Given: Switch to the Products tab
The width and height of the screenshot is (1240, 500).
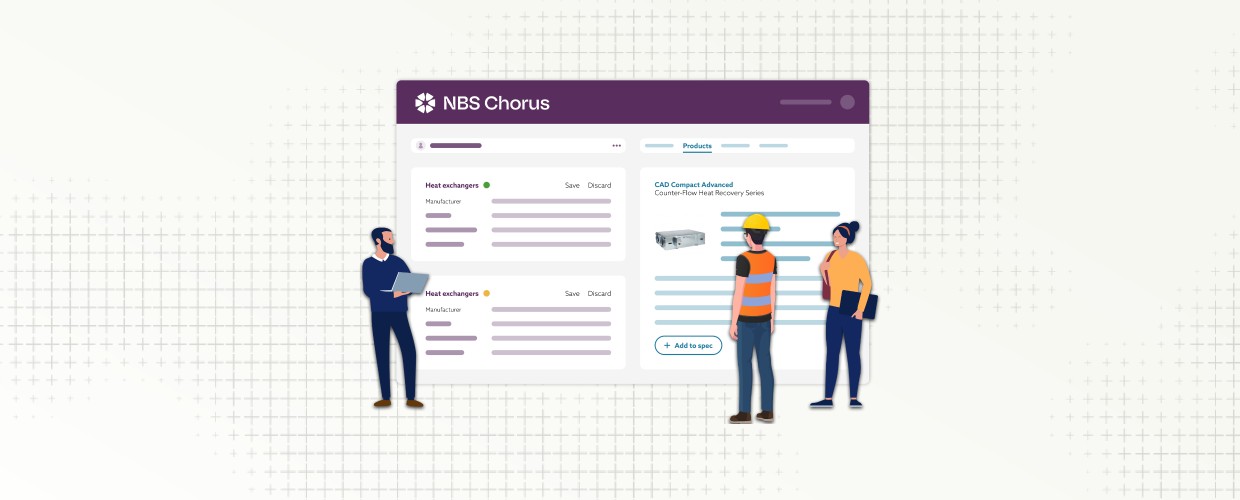Looking at the screenshot, I should coord(697,146).
